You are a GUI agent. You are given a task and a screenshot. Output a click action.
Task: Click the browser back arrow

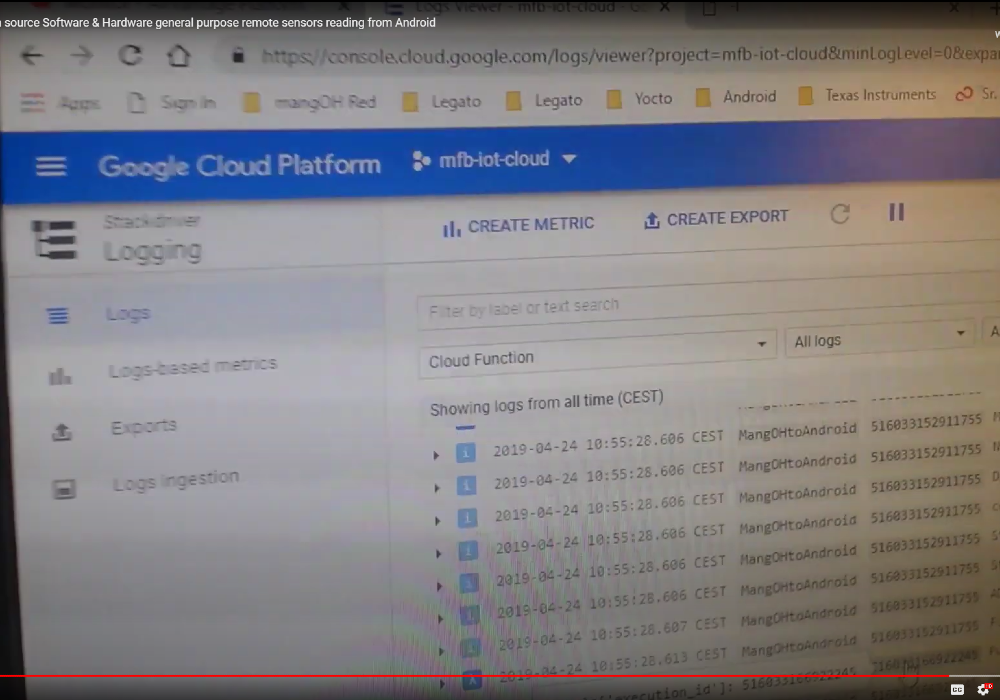click(32, 56)
